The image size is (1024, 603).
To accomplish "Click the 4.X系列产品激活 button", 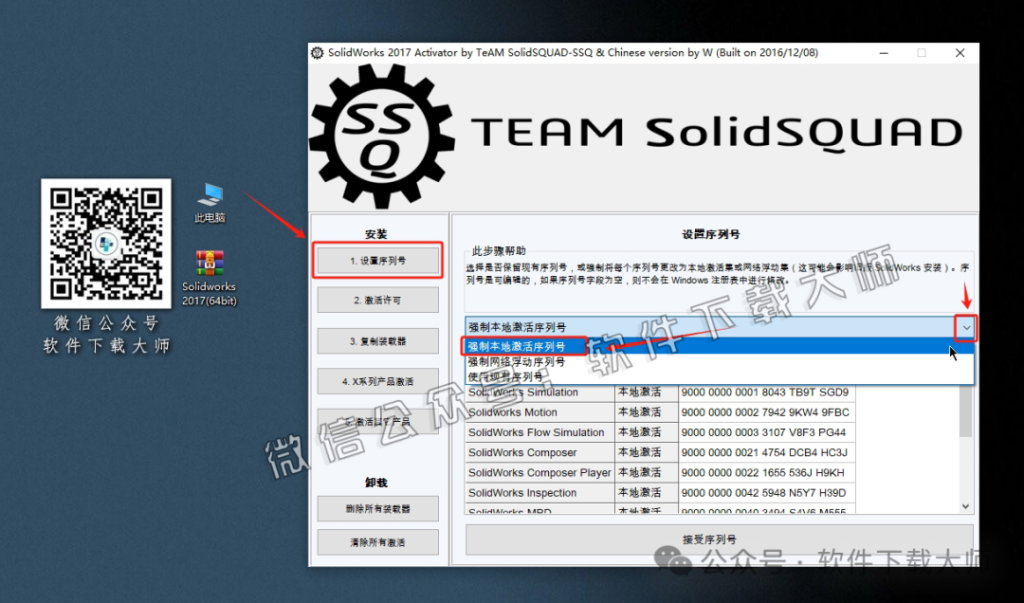I will pyautogui.click(x=377, y=381).
